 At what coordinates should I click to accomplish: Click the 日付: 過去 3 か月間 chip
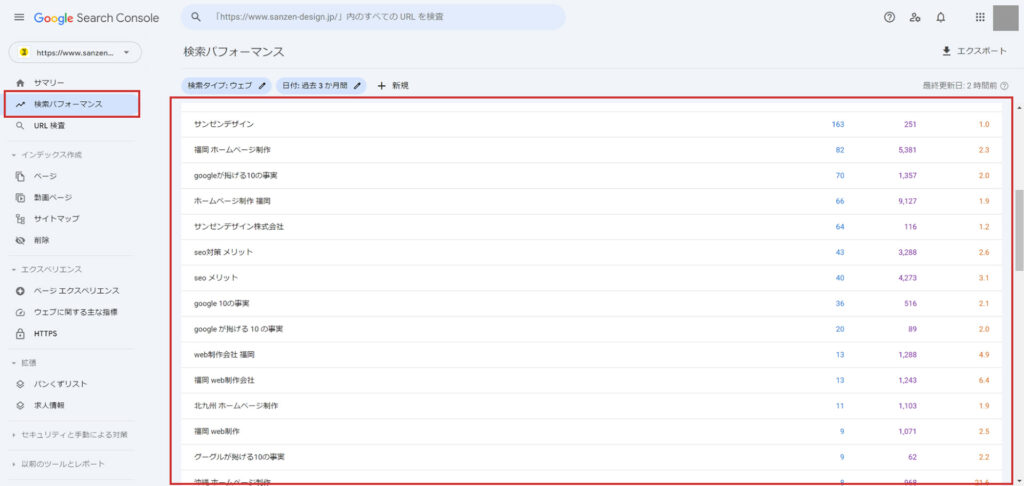click(x=321, y=86)
